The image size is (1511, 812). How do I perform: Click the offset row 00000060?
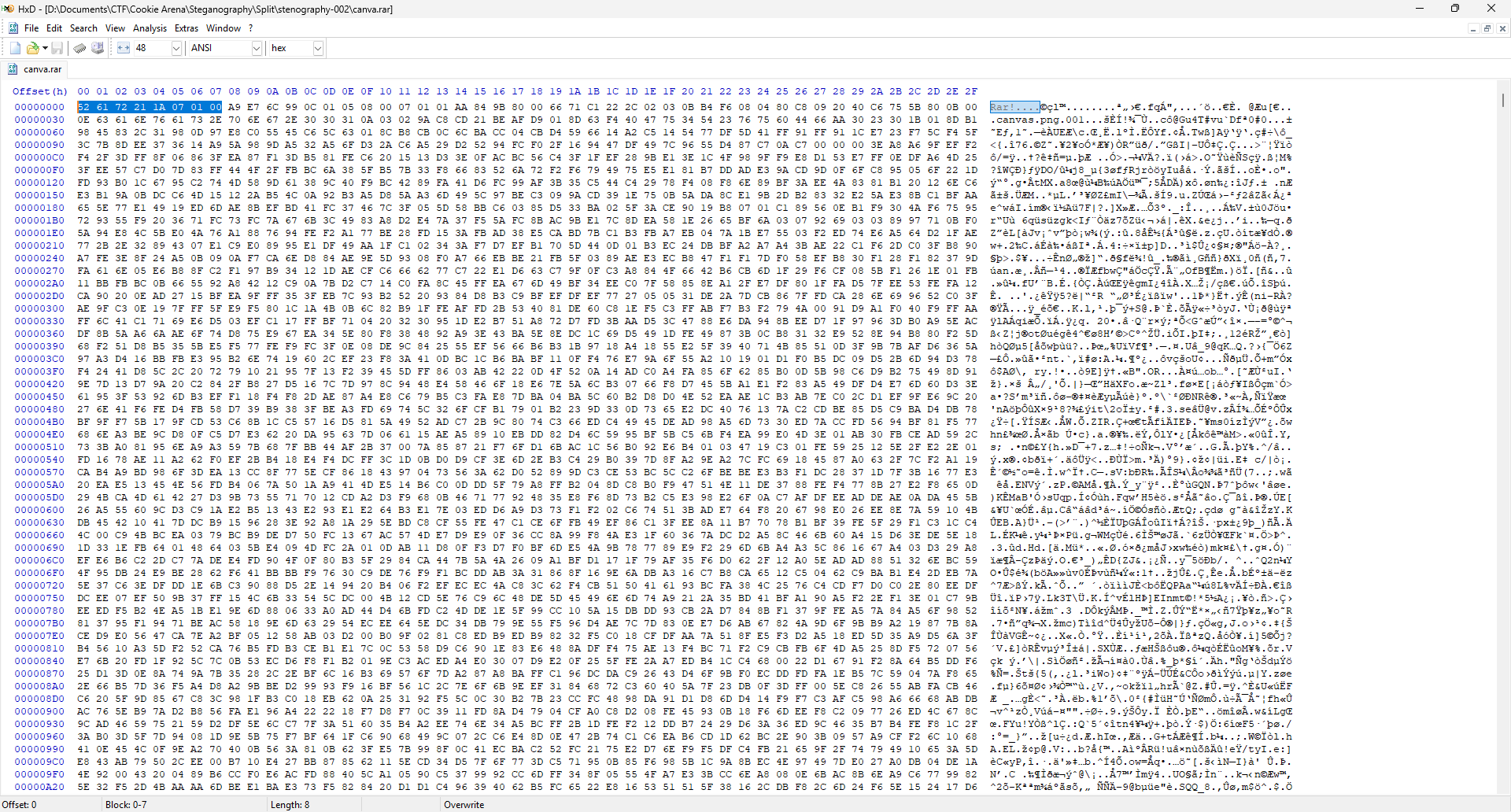(39, 132)
